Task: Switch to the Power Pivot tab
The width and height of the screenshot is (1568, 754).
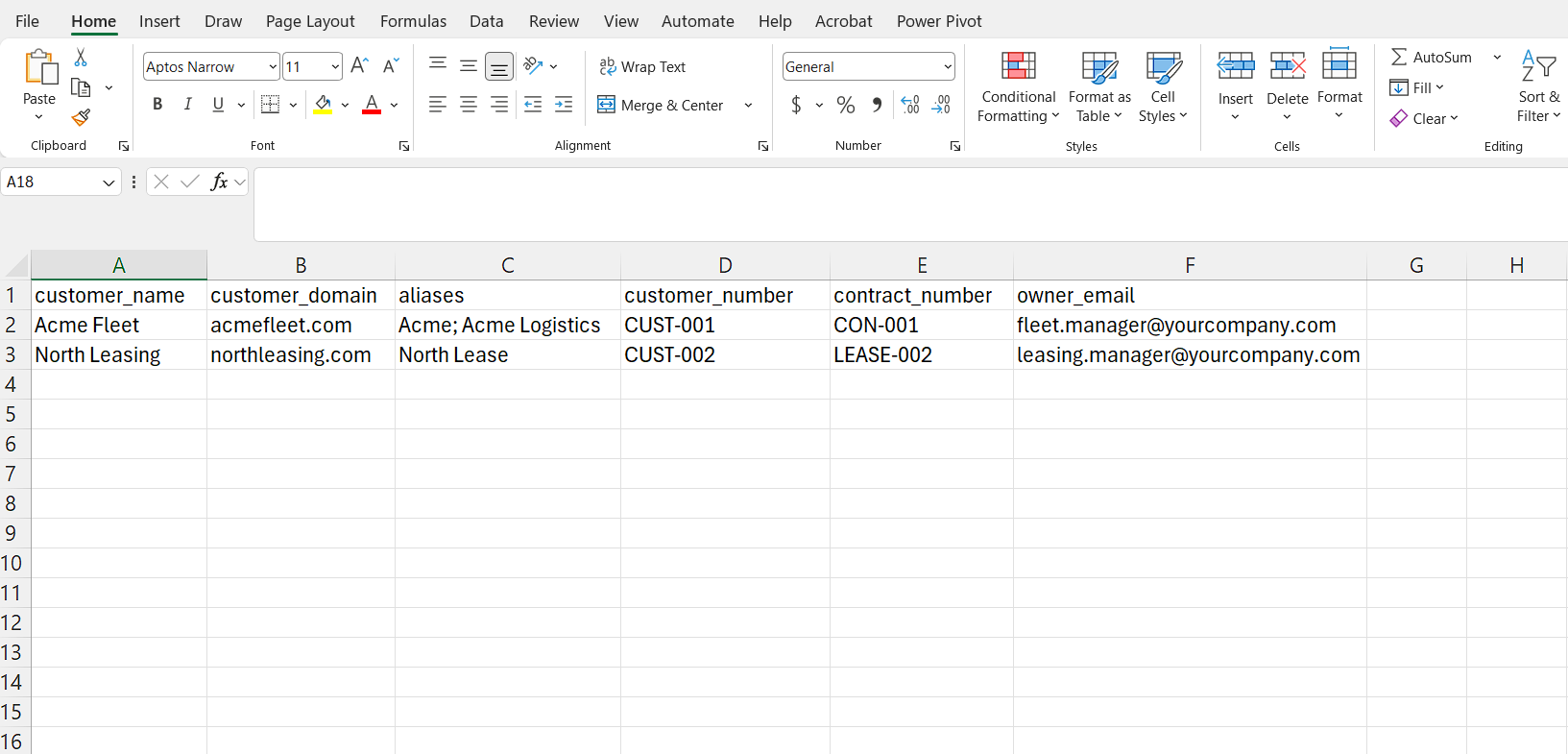Action: pos(939,21)
